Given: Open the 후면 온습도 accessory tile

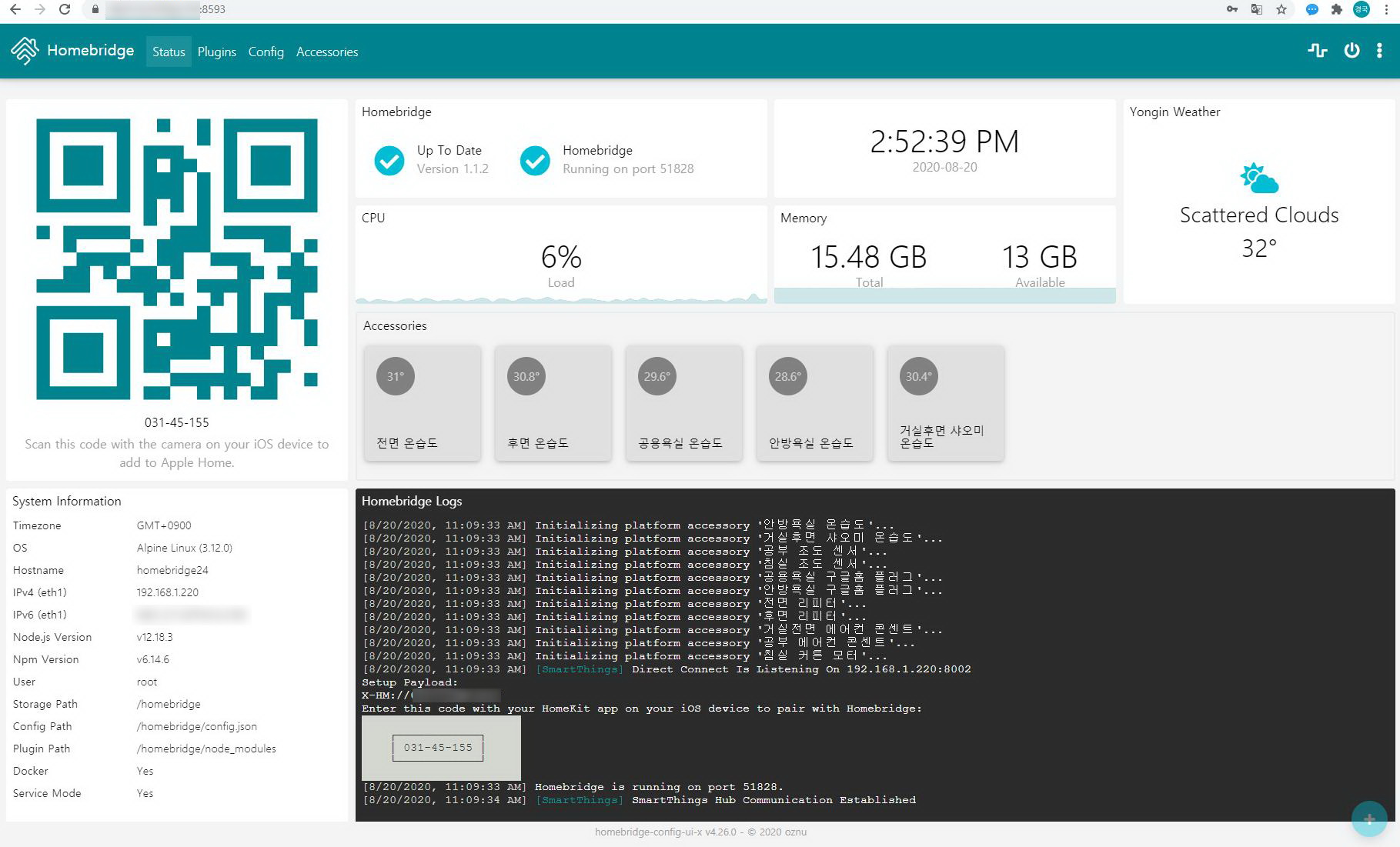Looking at the screenshot, I should tap(553, 403).
